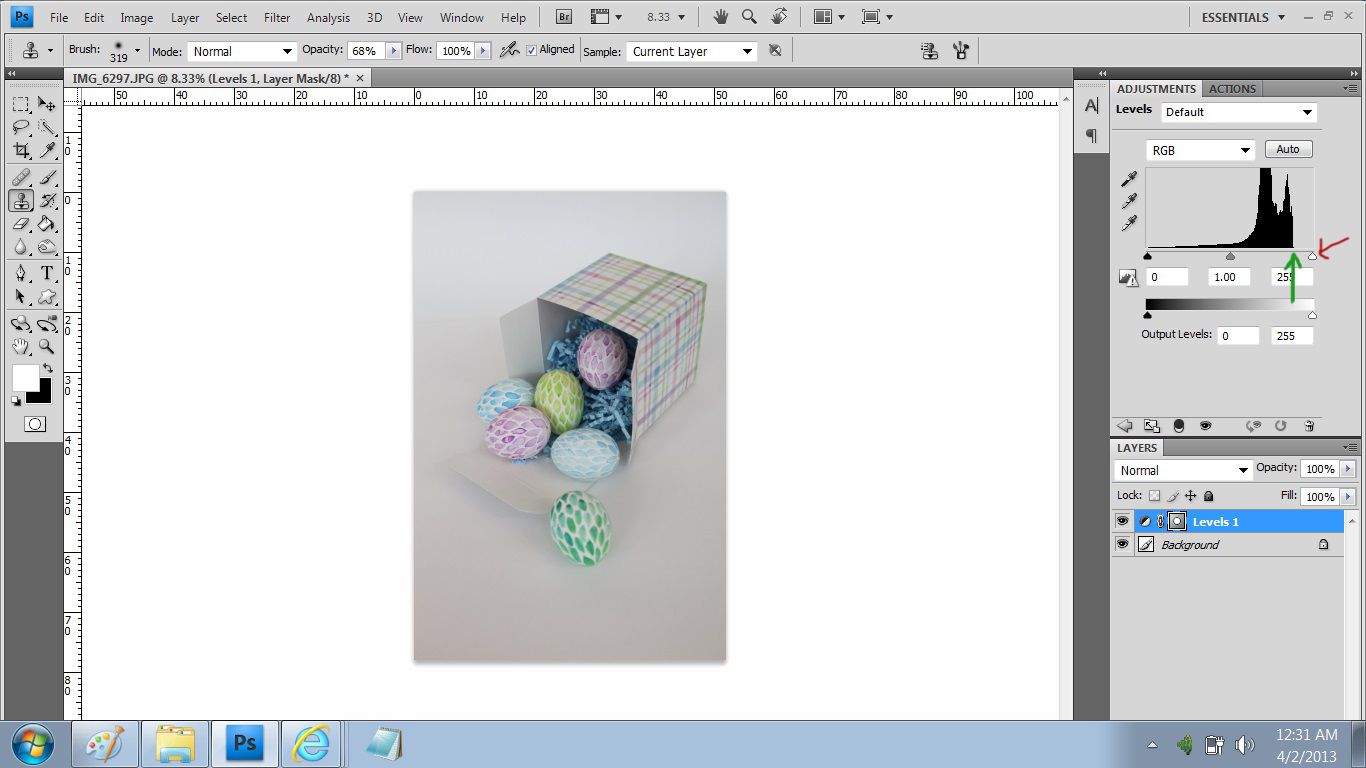Screen dimensions: 1366x768
Task: Click the white input level slider
Action: click(x=1312, y=257)
